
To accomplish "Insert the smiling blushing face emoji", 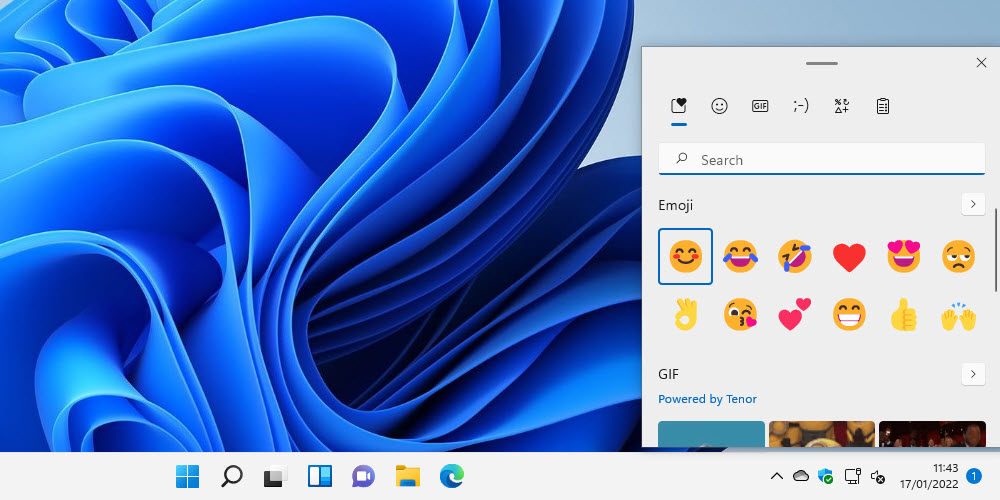I will click(x=686, y=256).
